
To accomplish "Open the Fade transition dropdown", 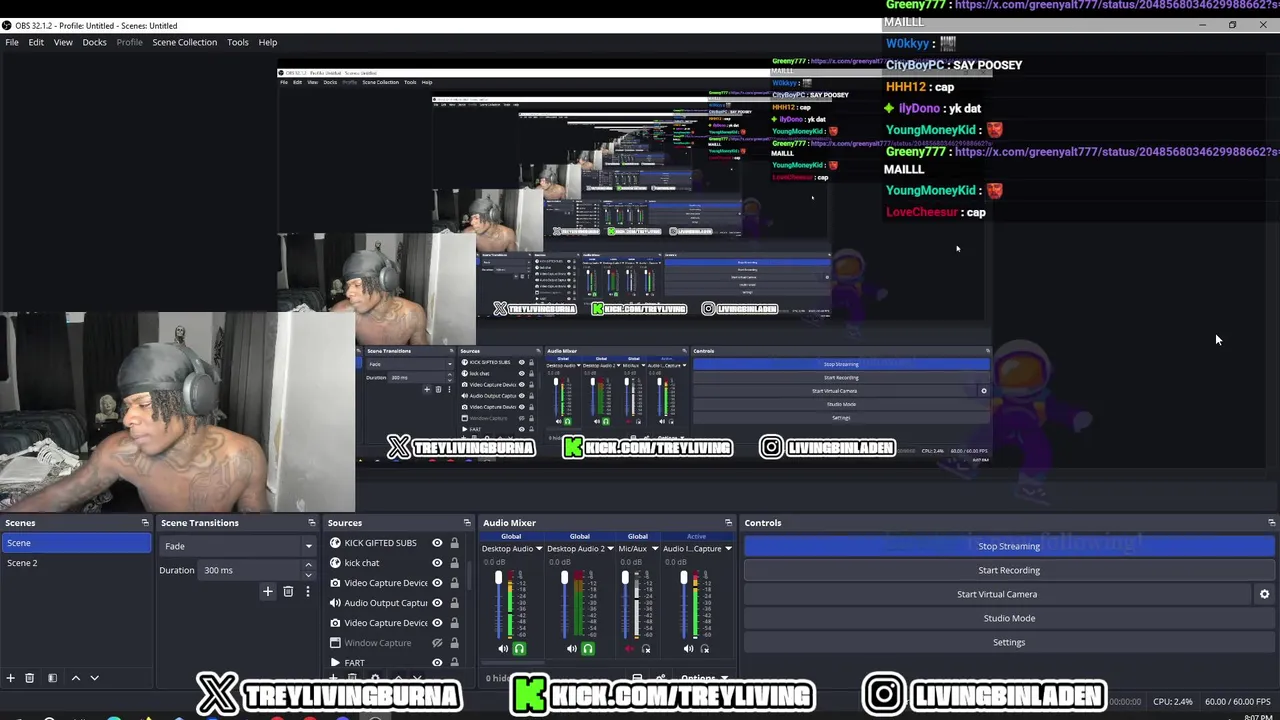I will tap(237, 546).
